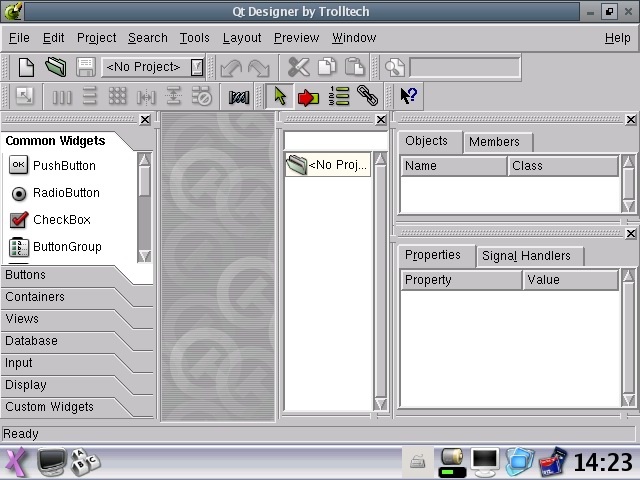This screenshot has width=640, height=480.
Task: Select the ButtonGroup widget
Action: point(67,247)
